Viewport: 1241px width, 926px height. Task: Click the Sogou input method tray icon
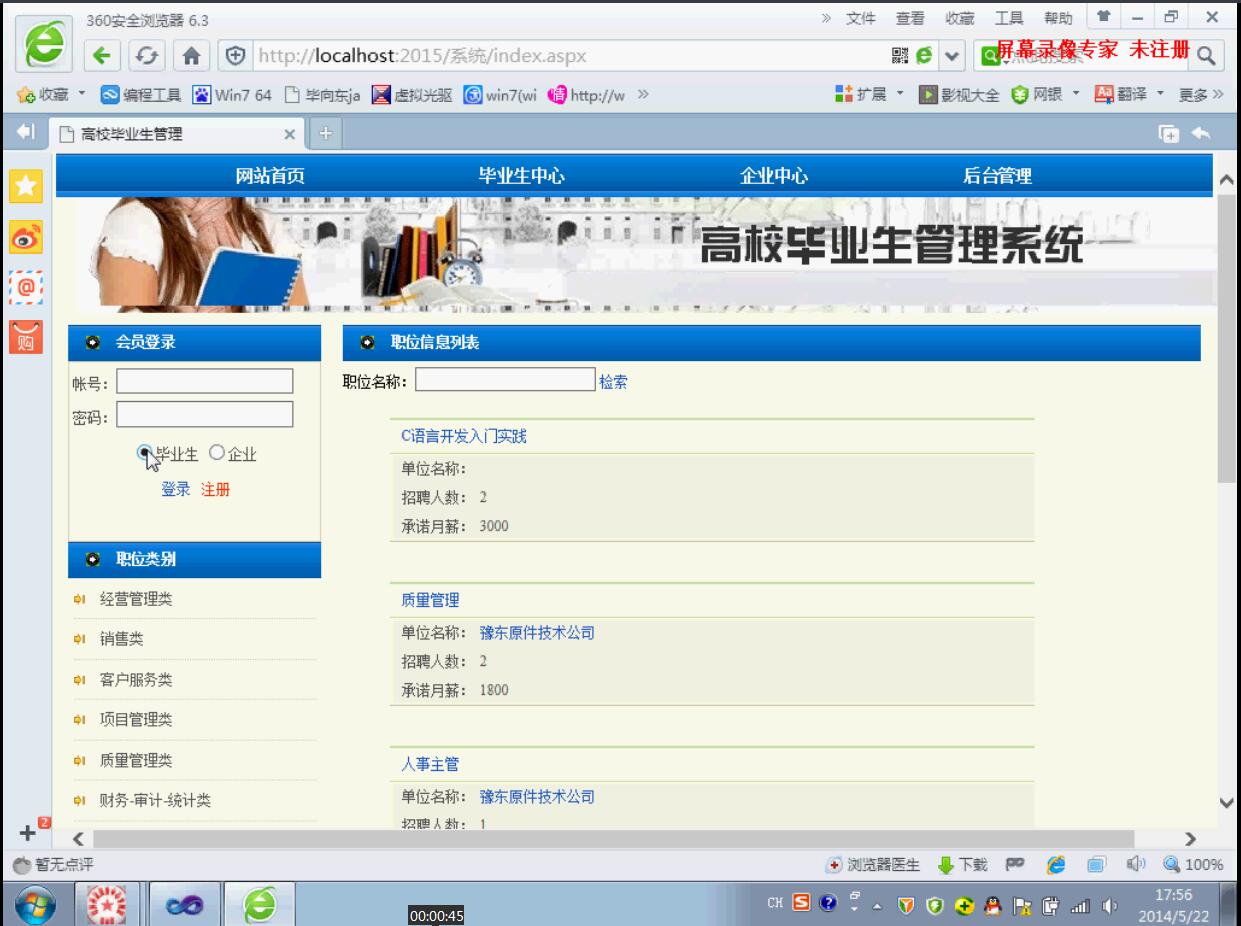[803, 903]
